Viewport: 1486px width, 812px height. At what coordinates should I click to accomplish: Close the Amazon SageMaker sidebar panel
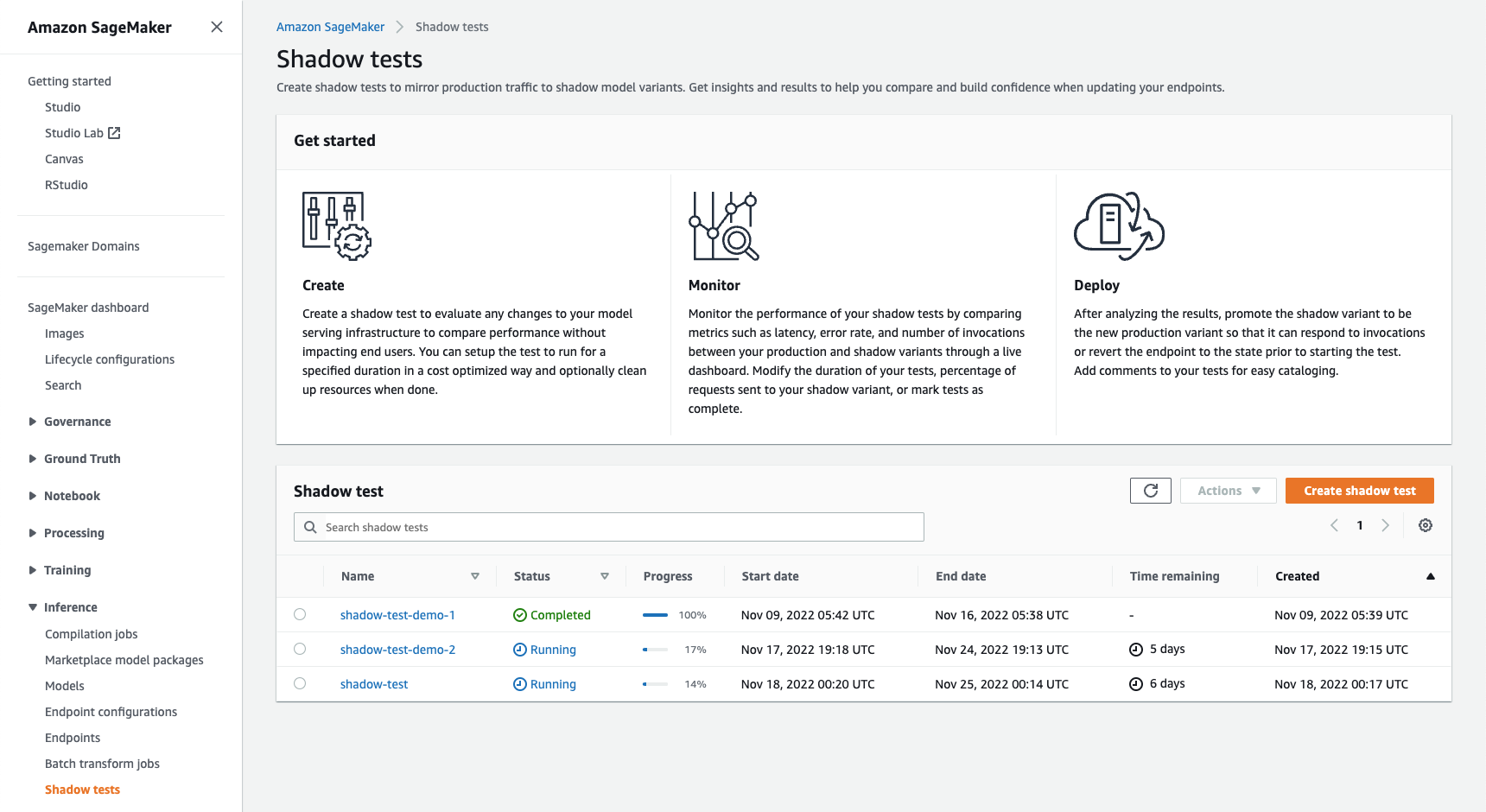pos(217,27)
